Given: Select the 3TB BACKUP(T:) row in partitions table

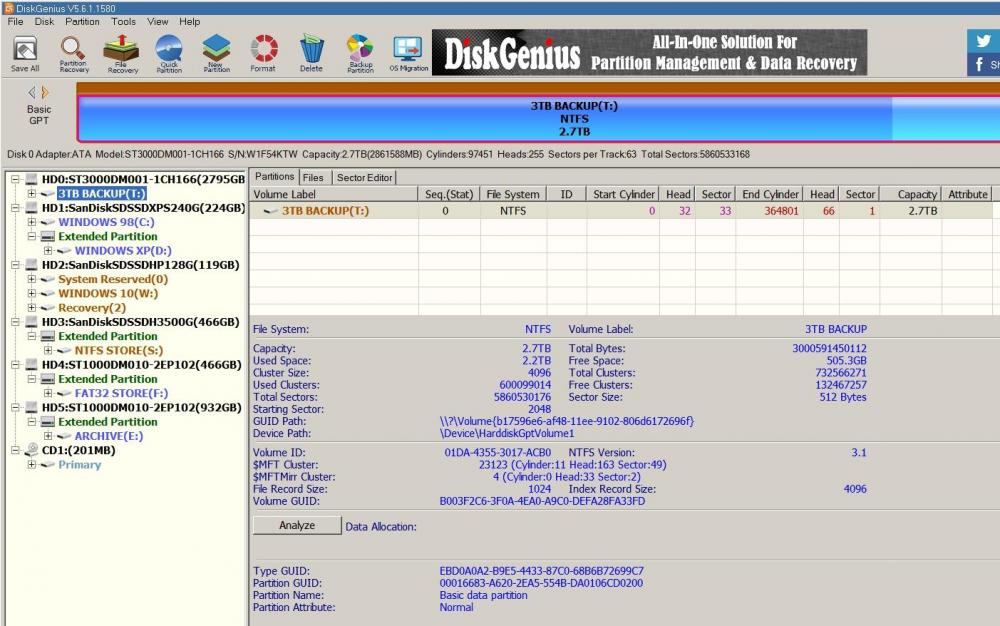Looking at the screenshot, I should 620,210.
